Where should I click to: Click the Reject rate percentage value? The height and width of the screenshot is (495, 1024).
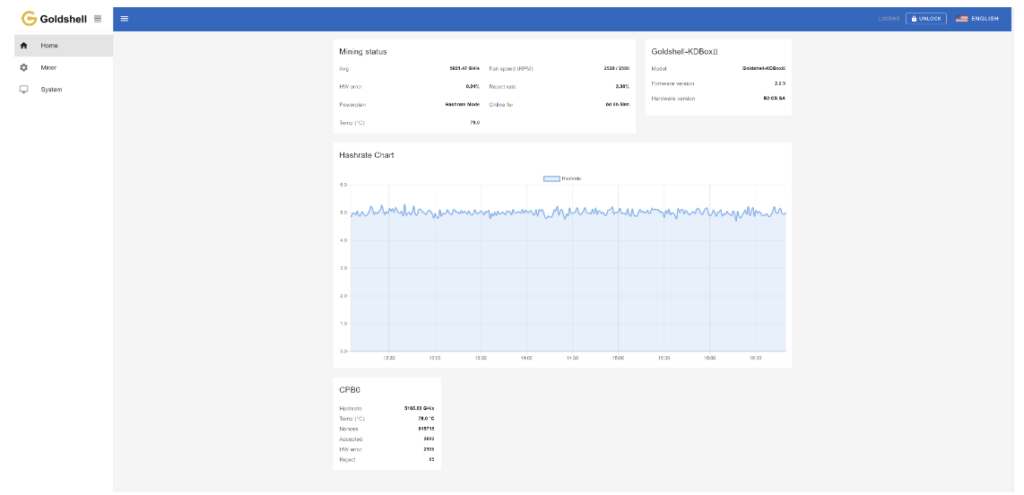coord(622,86)
